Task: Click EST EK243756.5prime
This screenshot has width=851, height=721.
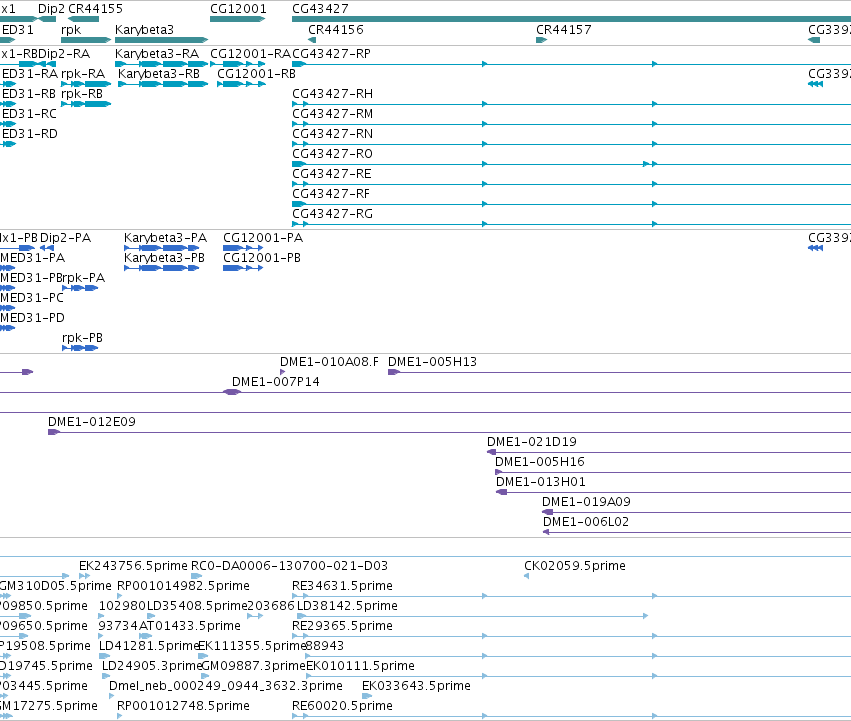Action: [x=85, y=576]
